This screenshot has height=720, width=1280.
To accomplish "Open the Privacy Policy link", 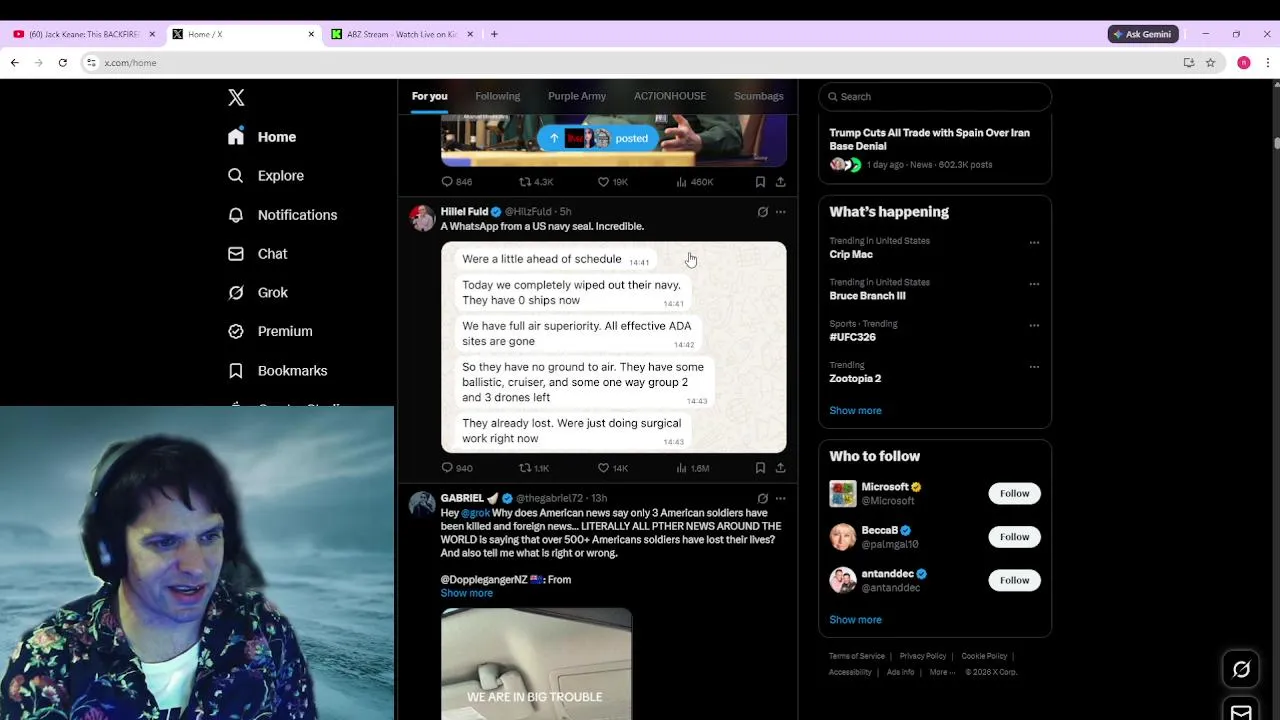I will click(x=923, y=656).
